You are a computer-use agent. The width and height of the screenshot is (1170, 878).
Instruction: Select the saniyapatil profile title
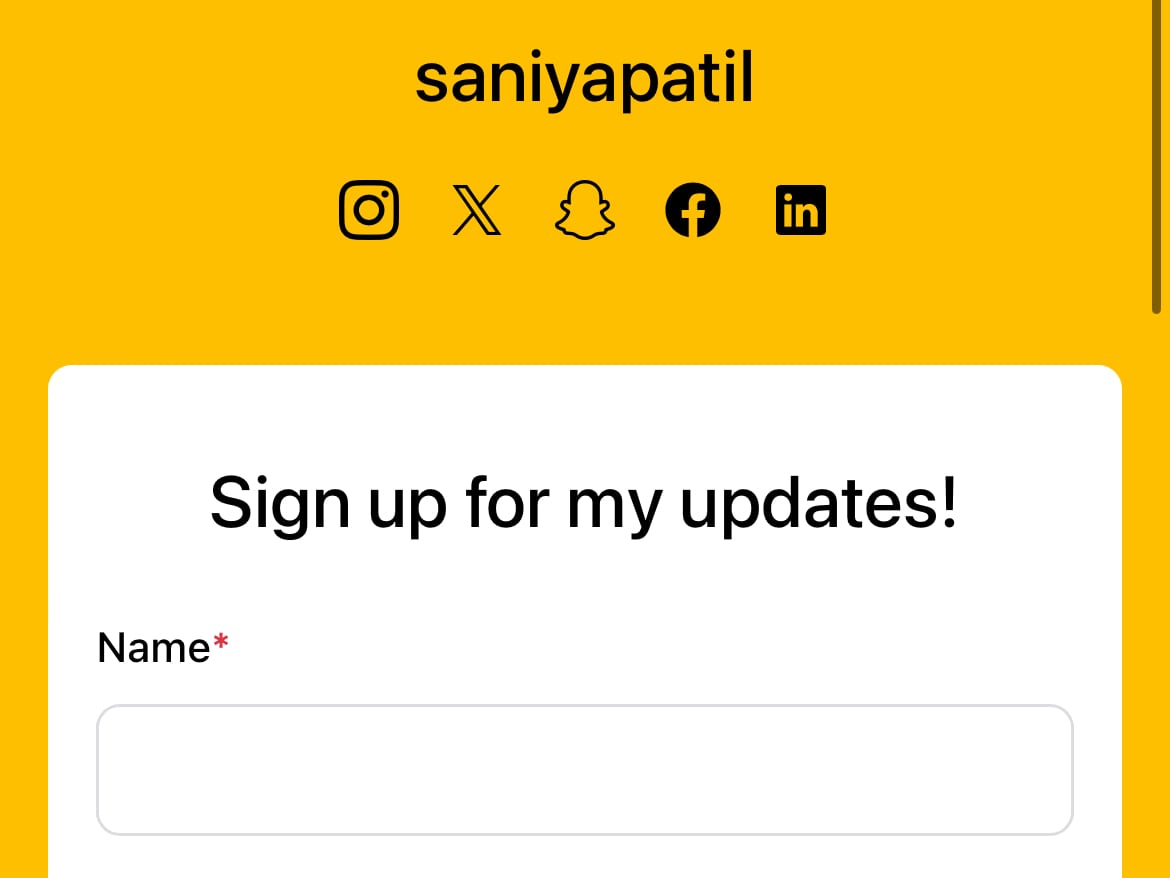click(x=584, y=78)
